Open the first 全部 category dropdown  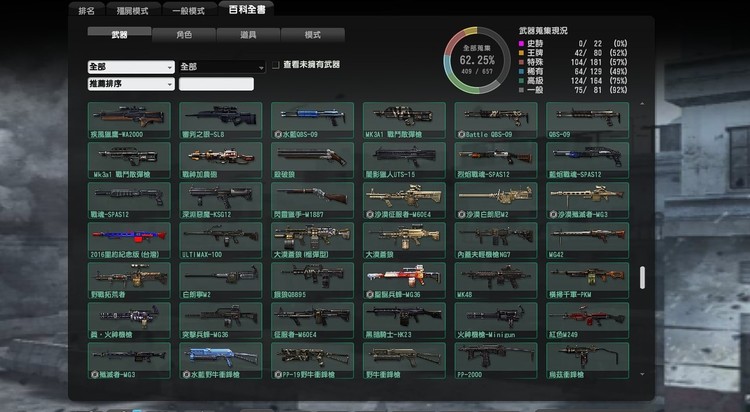pos(131,67)
